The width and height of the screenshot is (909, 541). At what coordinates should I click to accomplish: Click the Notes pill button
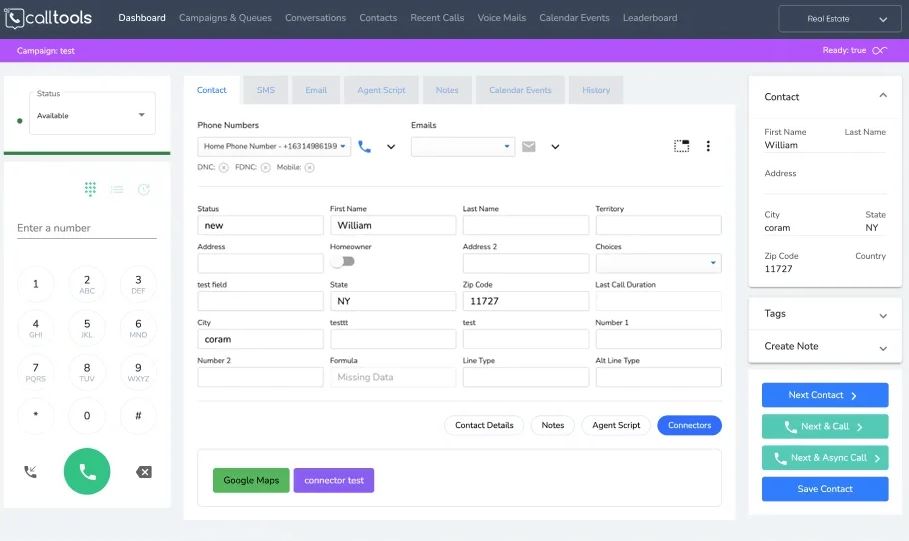552,425
